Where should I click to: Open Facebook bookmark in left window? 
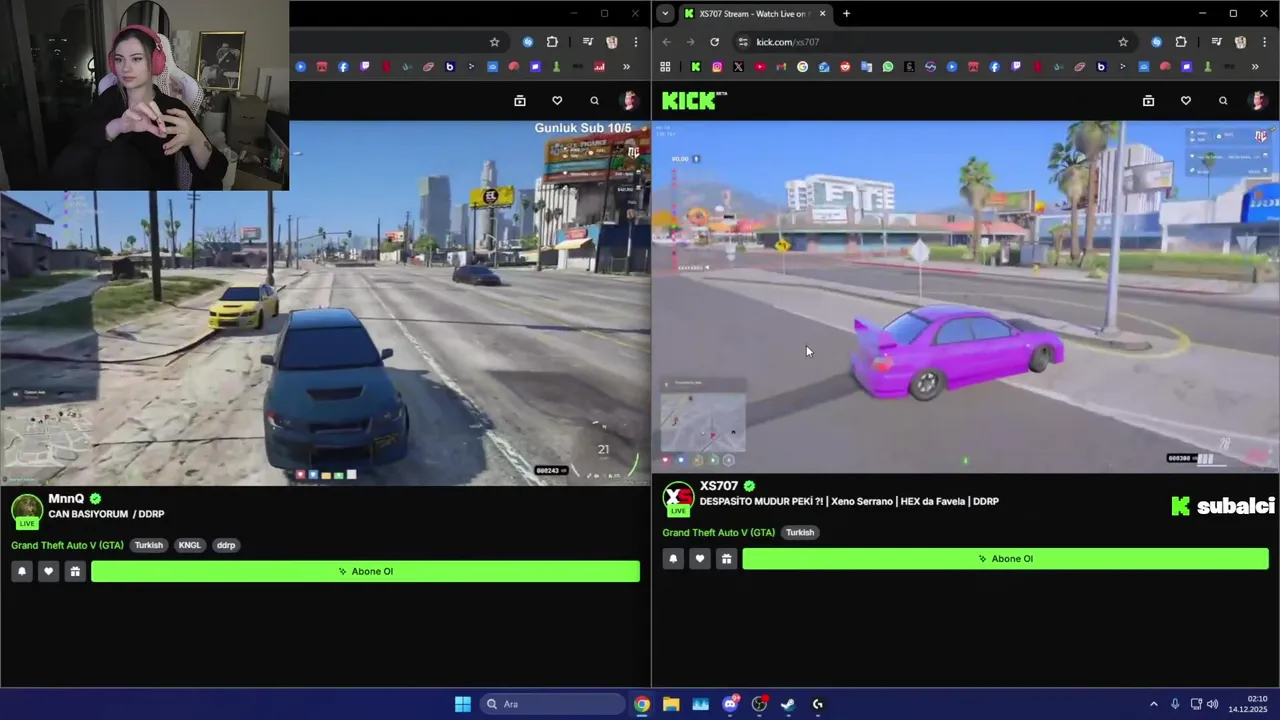pyautogui.click(x=343, y=67)
